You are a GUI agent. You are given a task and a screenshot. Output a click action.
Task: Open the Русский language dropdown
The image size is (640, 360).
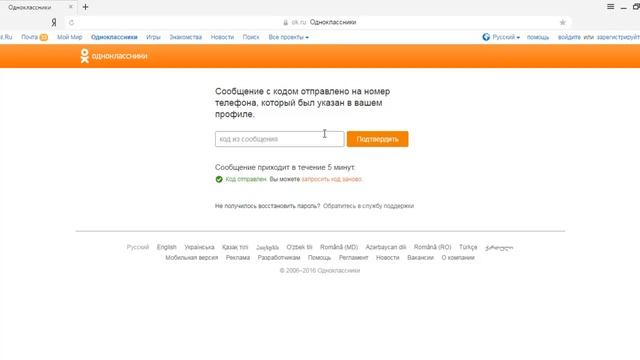pos(506,37)
